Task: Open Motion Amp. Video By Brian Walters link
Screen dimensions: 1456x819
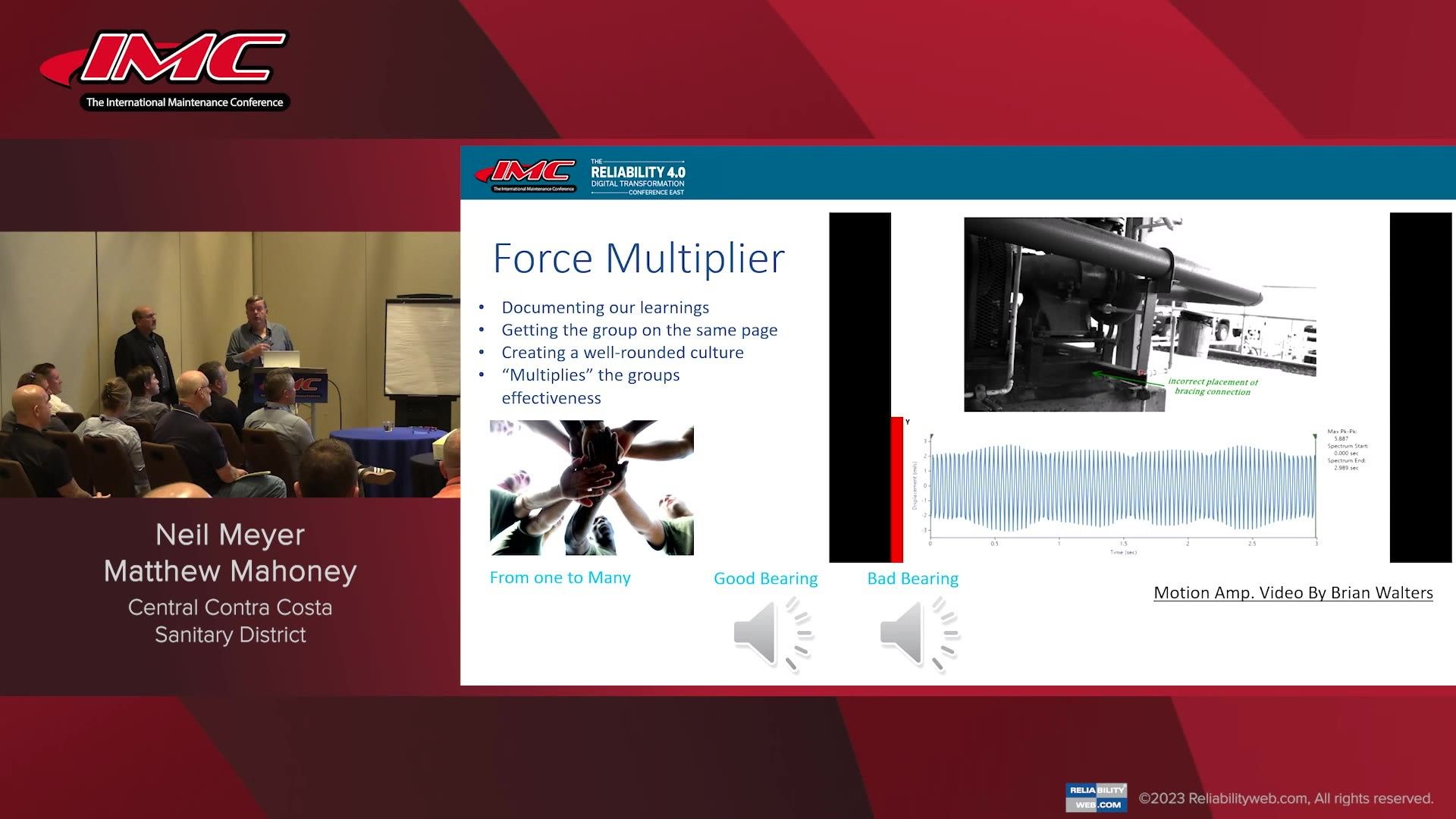Action: point(1292,592)
